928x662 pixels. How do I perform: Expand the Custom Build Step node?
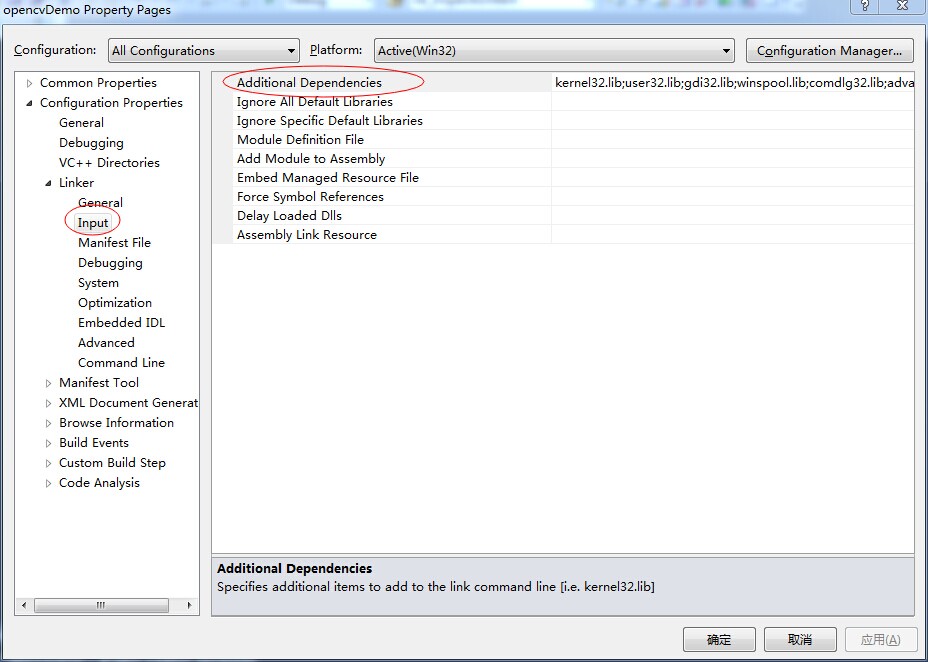click(x=49, y=463)
